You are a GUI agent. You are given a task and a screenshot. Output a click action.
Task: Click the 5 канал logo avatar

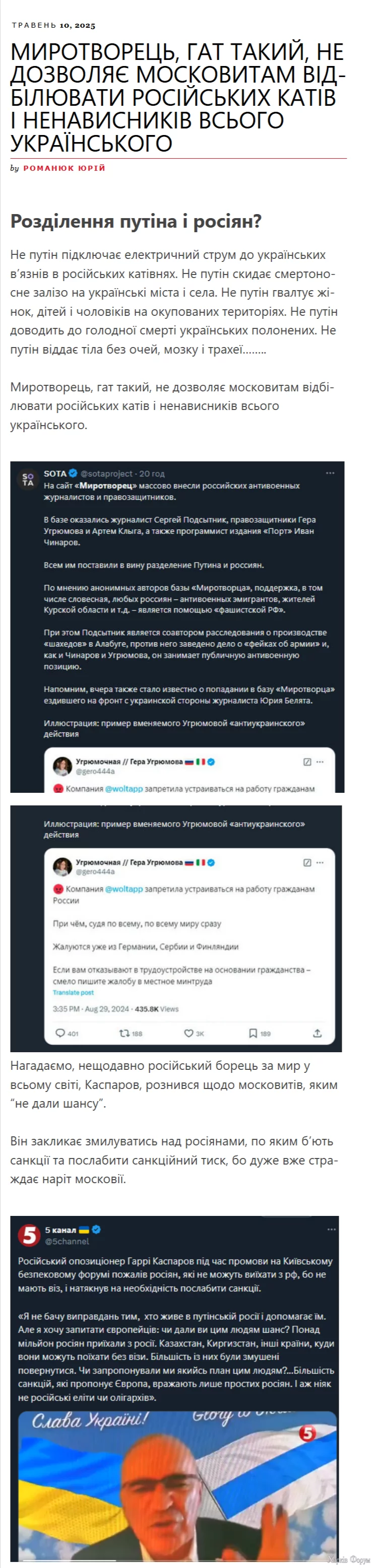(x=29, y=1235)
